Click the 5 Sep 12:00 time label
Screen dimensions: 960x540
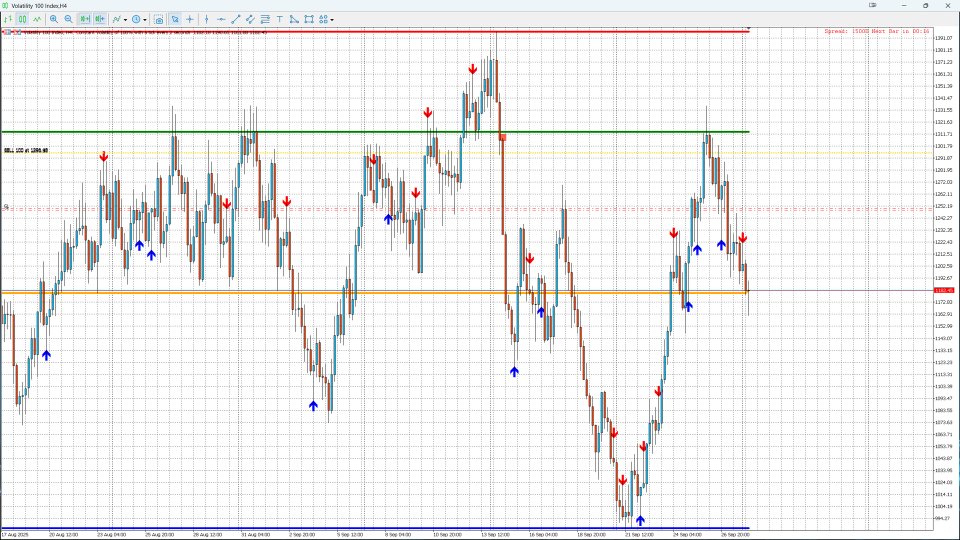[350, 534]
